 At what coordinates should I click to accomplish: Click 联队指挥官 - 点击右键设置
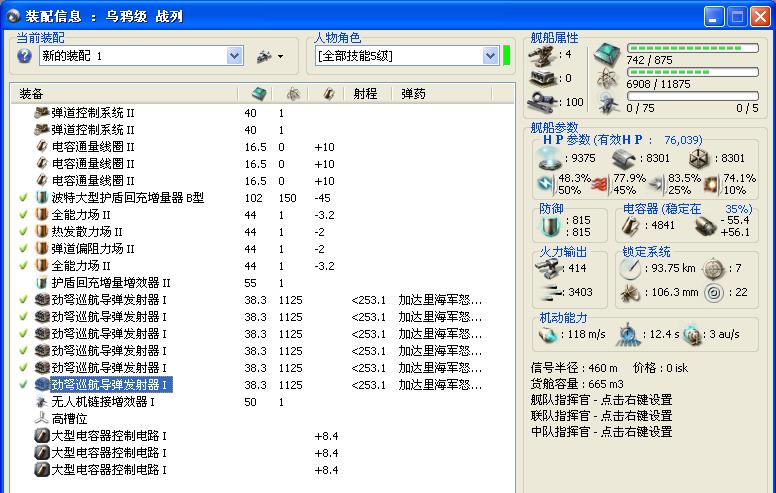pyautogui.click(x=601, y=416)
